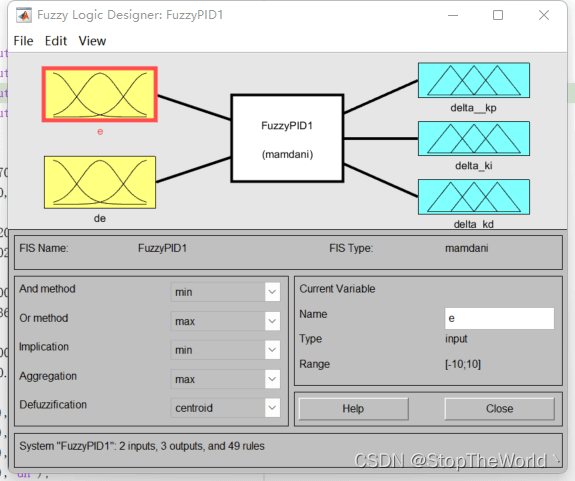Select the delta_ki output block
Image resolution: width=575 pixels, height=481 pixels.
pos(474,139)
